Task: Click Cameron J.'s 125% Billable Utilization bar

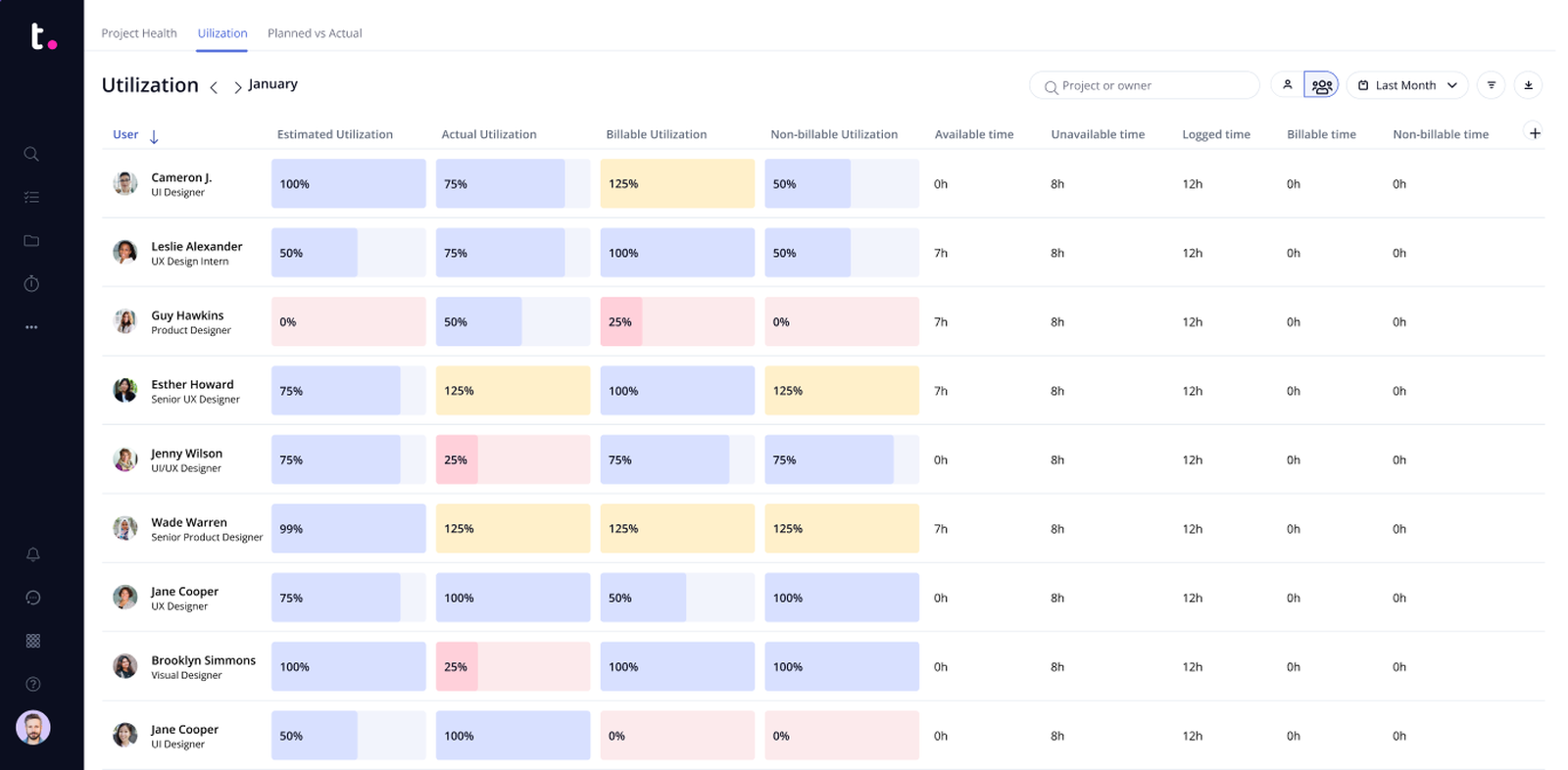Action: click(677, 184)
